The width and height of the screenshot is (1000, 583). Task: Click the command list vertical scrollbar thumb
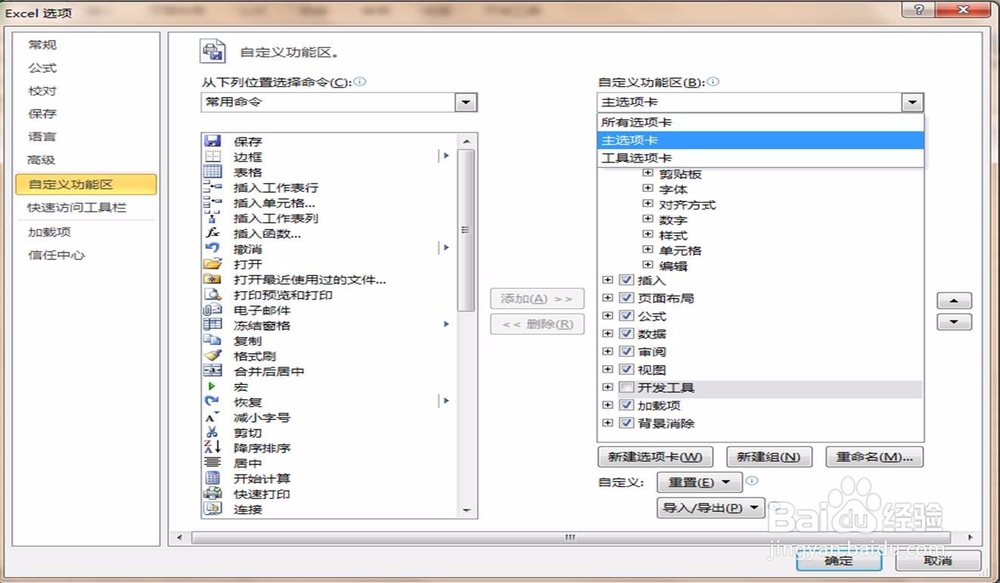point(466,230)
